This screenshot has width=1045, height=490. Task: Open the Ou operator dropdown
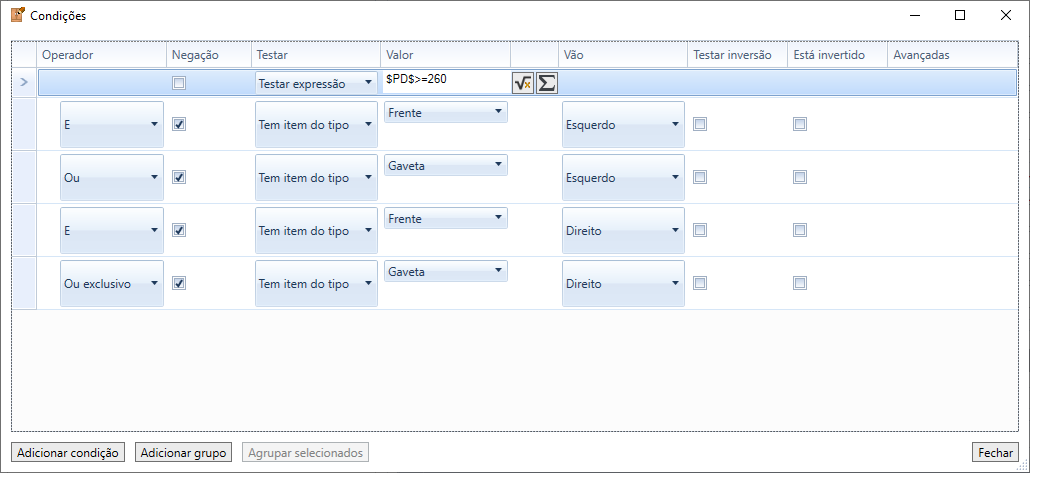[x=112, y=177]
